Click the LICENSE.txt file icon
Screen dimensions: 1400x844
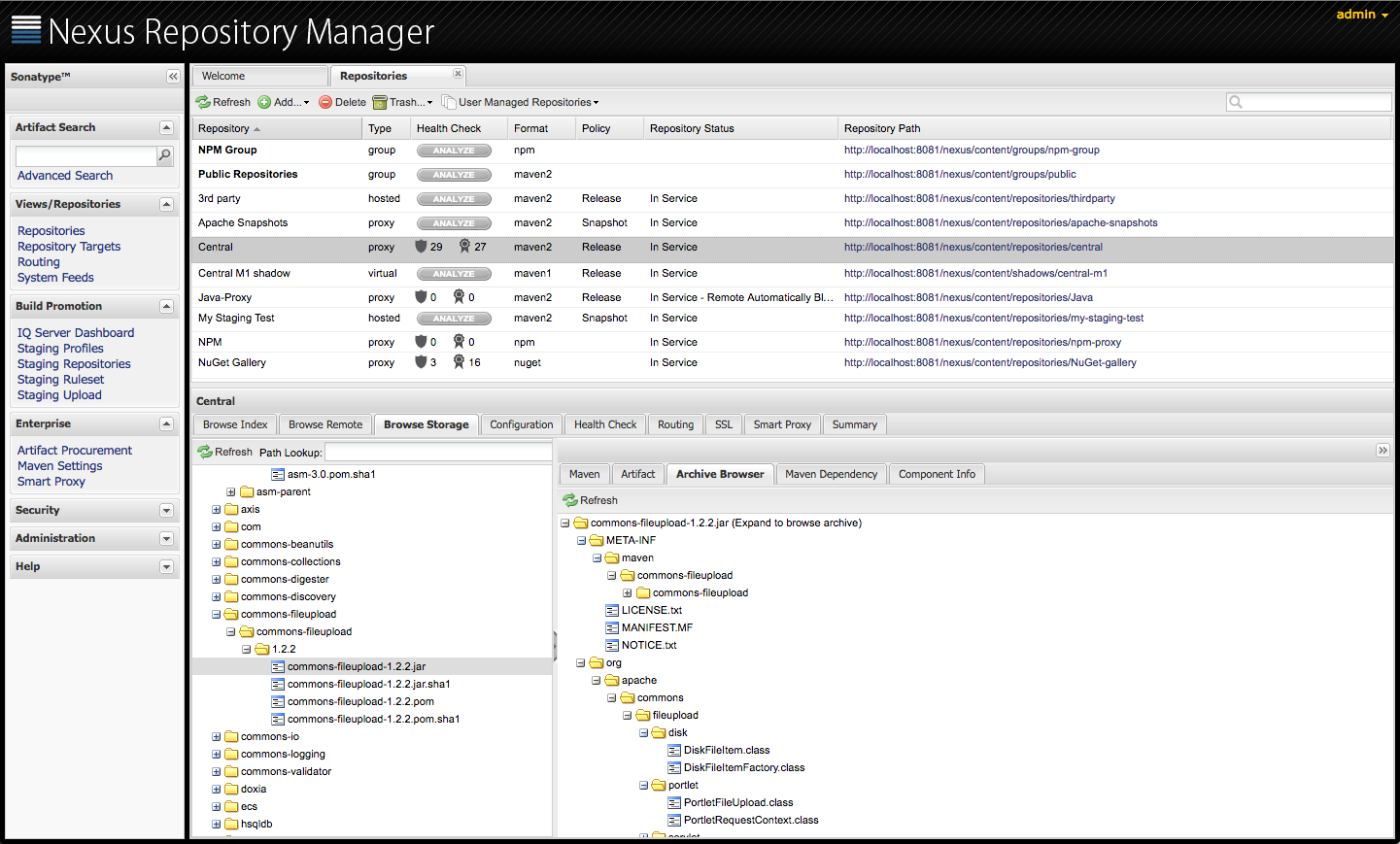tap(612, 610)
